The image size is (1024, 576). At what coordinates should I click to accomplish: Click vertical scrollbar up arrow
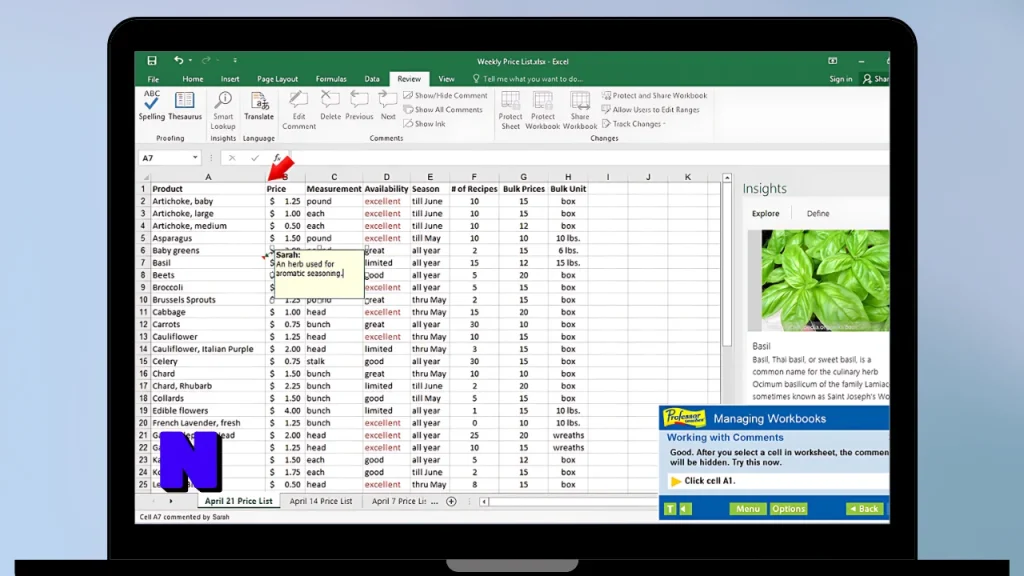coord(727,178)
